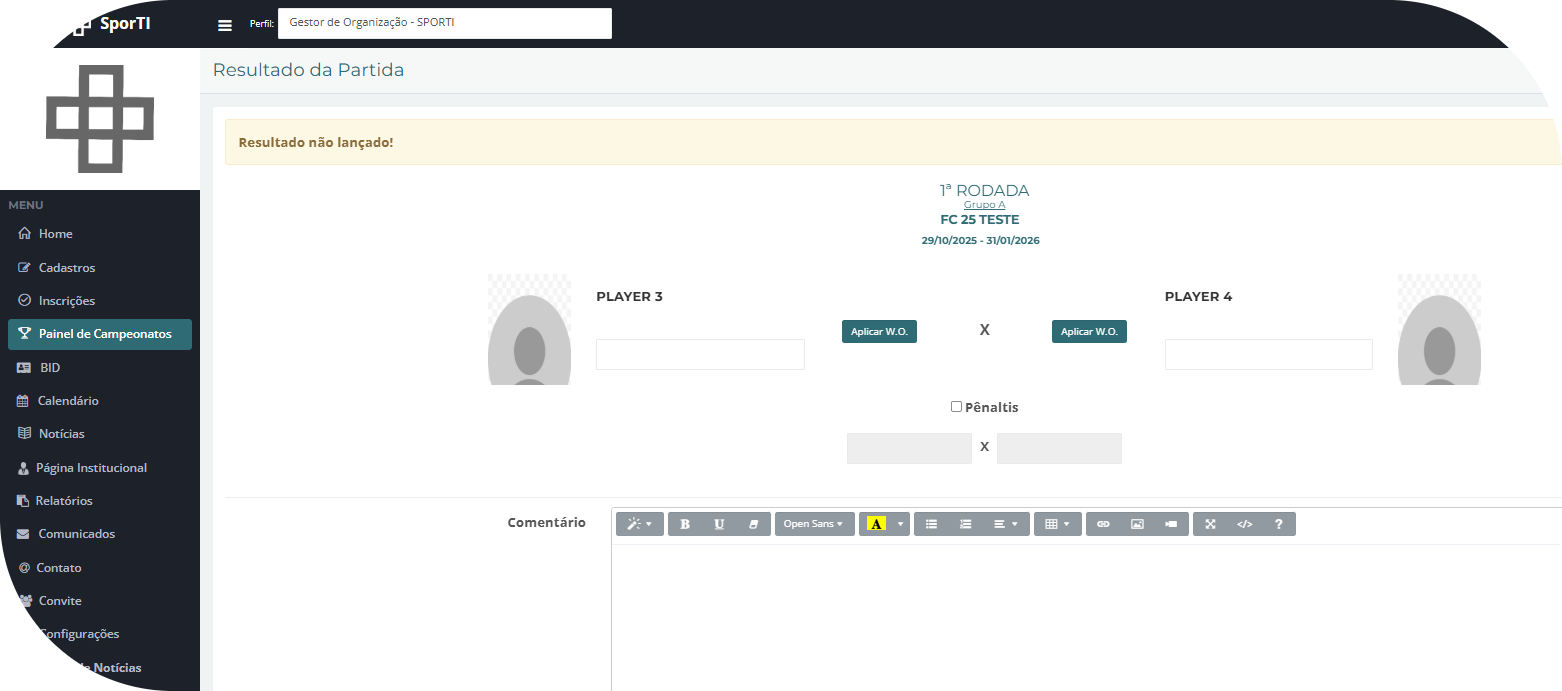
Task: Open the text color dropdown arrow
Action: pyautogui.click(x=900, y=524)
